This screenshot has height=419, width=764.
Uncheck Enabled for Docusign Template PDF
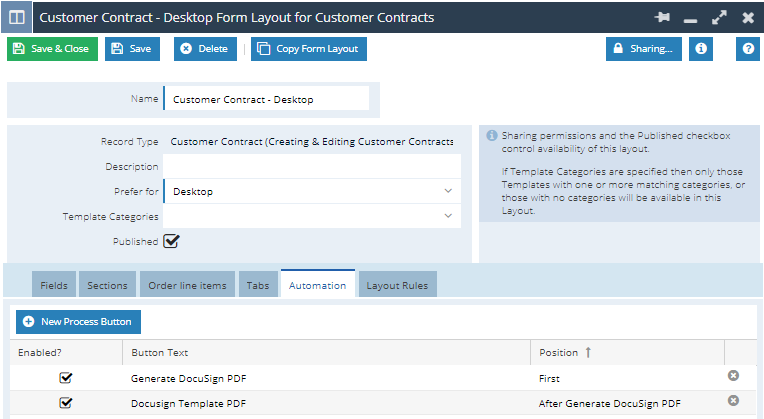click(66, 402)
